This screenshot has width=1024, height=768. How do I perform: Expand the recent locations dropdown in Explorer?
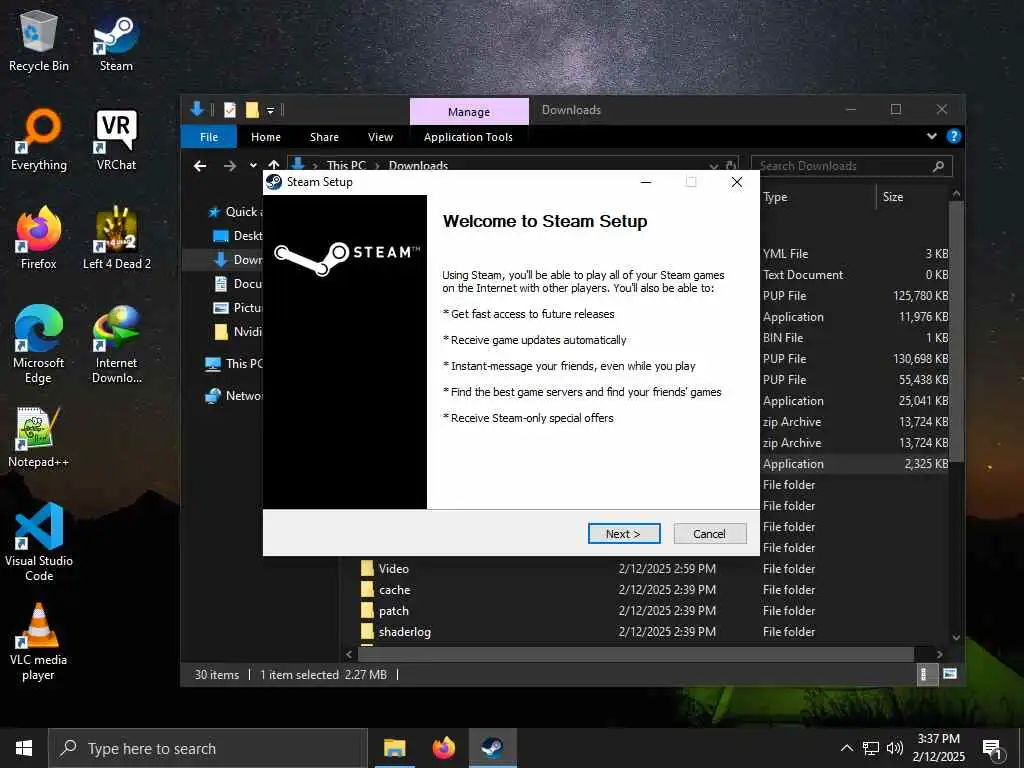click(x=253, y=166)
